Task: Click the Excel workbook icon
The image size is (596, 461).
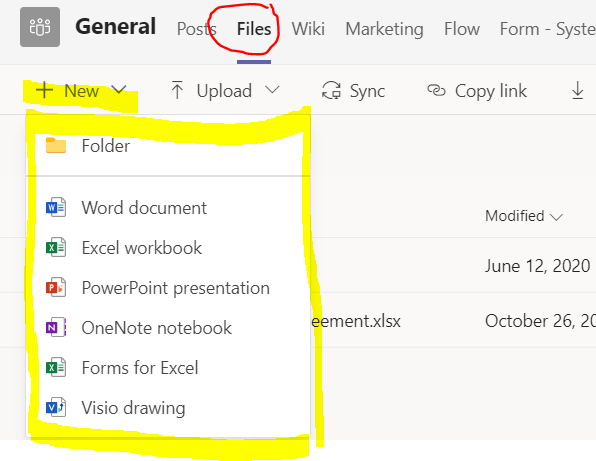Action: pyautogui.click(x=56, y=247)
